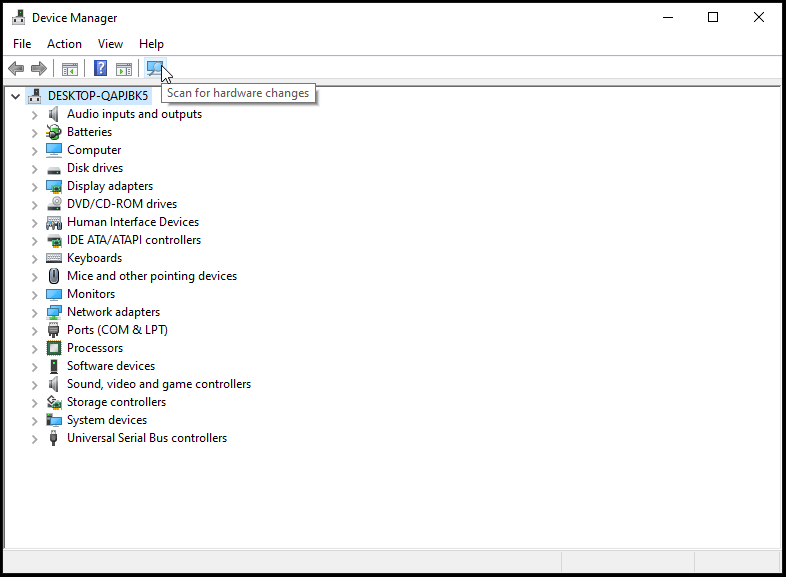Screen dimensions: 786x577
Task: Open the View menu
Action: point(110,44)
